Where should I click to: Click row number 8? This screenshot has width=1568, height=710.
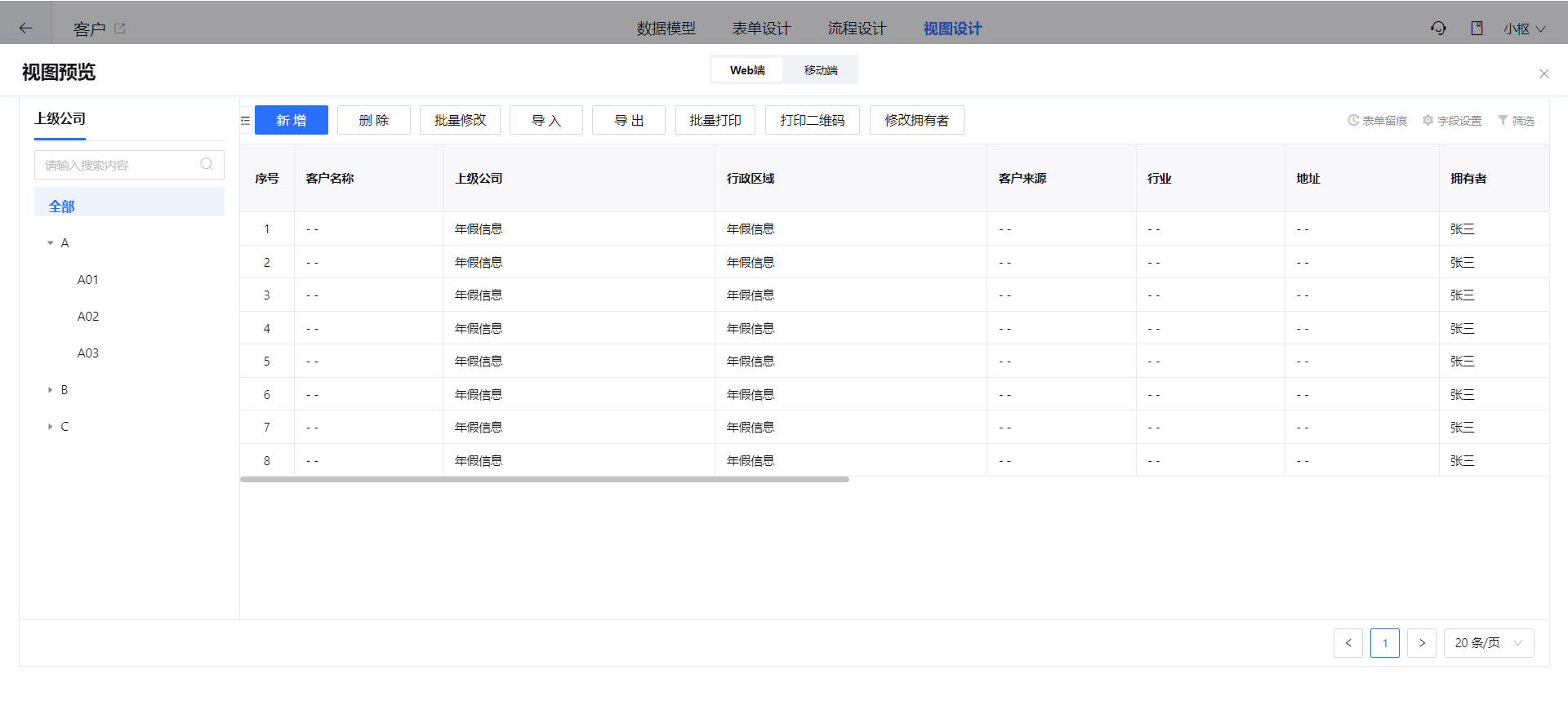[267, 461]
